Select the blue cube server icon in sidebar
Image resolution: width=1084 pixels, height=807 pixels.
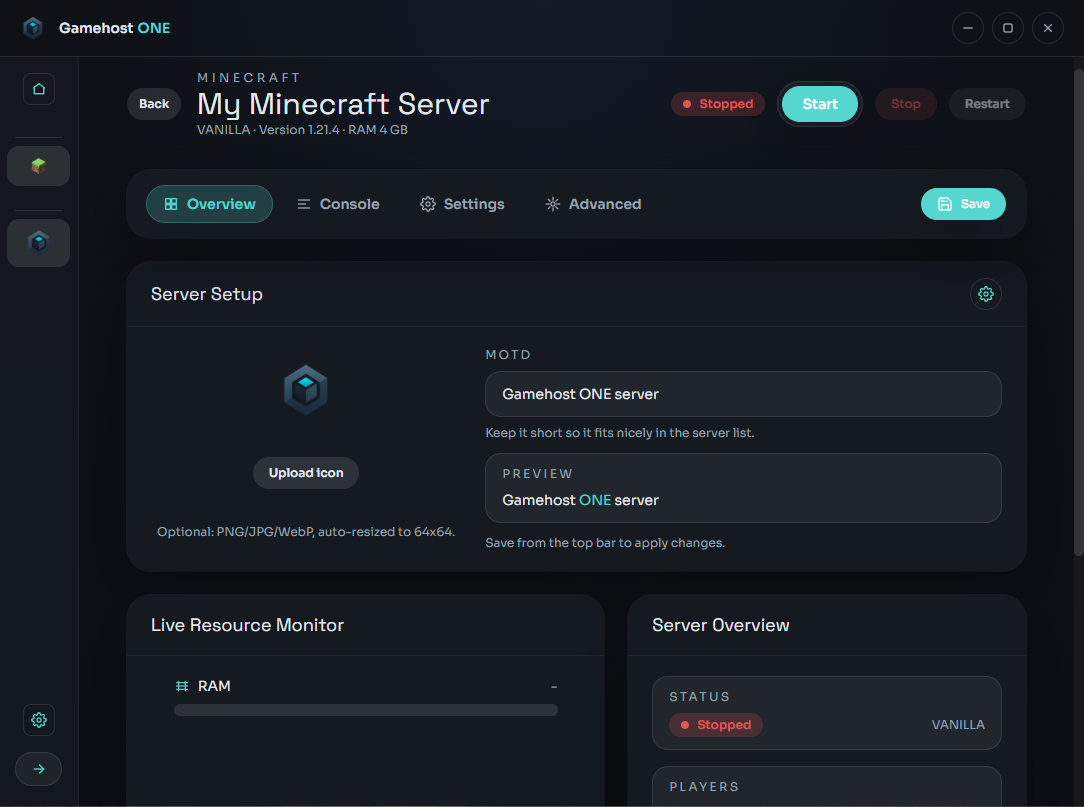tap(38, 242)
